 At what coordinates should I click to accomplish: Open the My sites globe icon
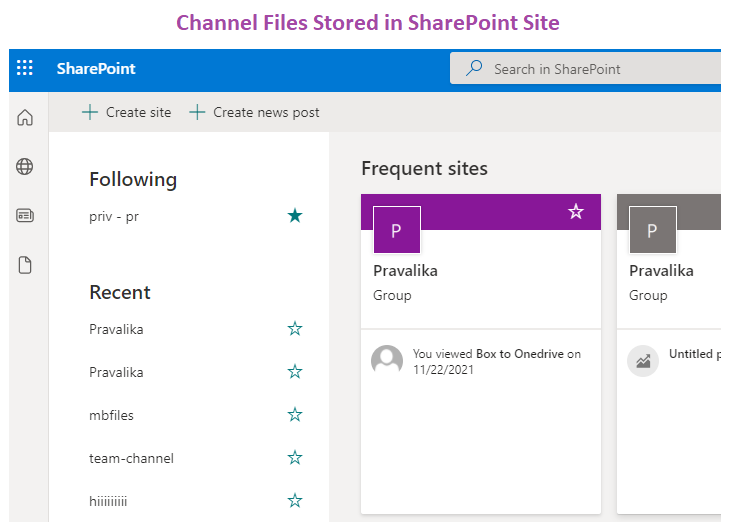point(25,166)
